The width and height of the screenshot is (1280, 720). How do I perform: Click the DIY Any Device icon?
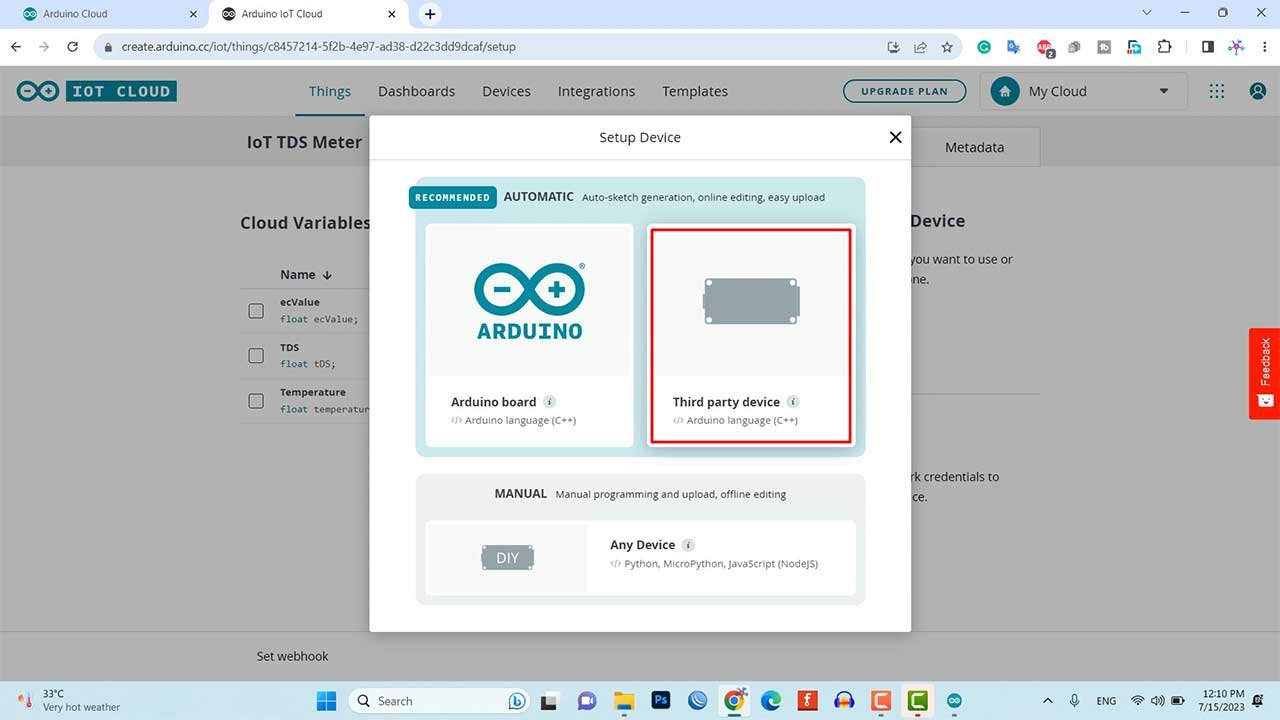click(507, 557)
